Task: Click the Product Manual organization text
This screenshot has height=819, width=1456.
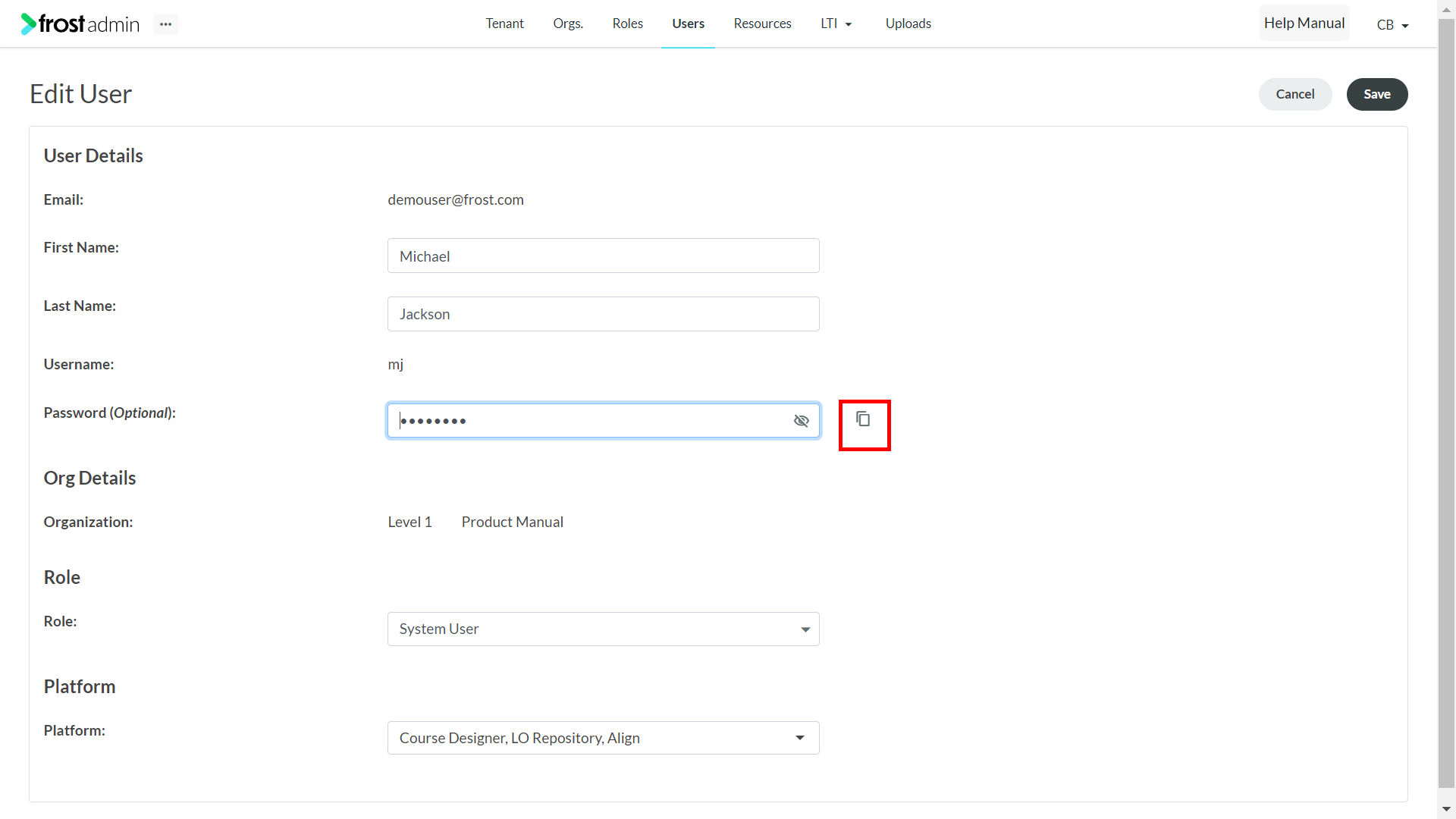Action: click(x=513, y=522)
